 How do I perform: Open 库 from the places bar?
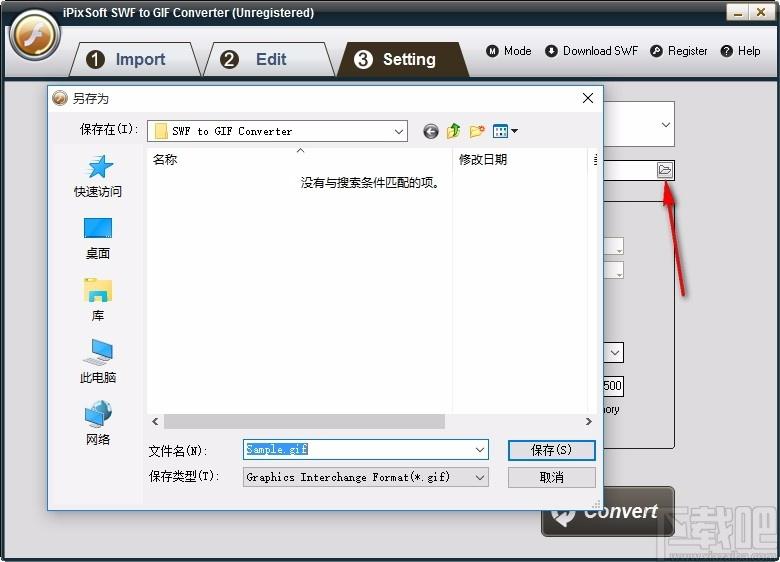tap(98, 300)
